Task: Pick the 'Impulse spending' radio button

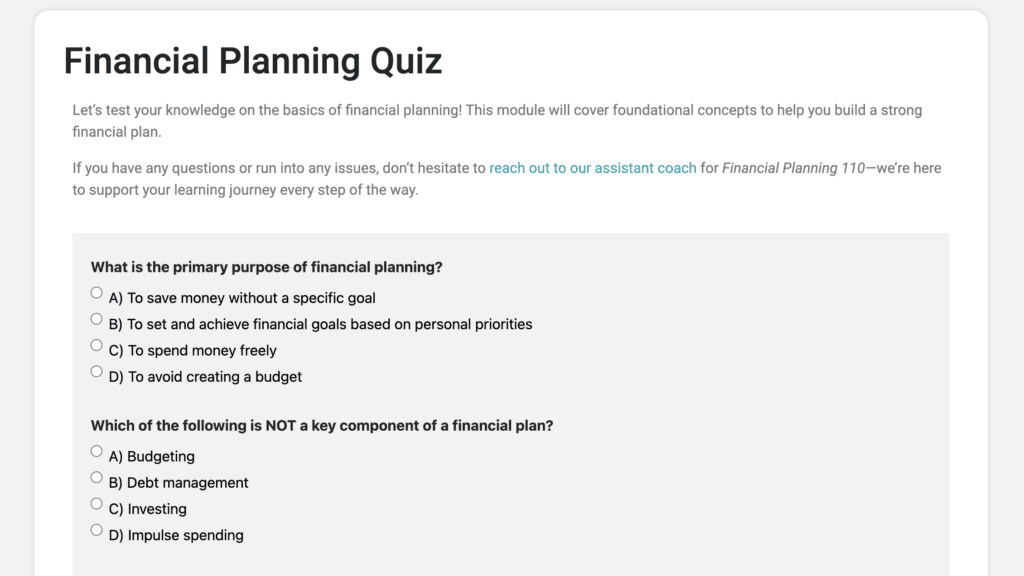Action: (x=97, y=530)
